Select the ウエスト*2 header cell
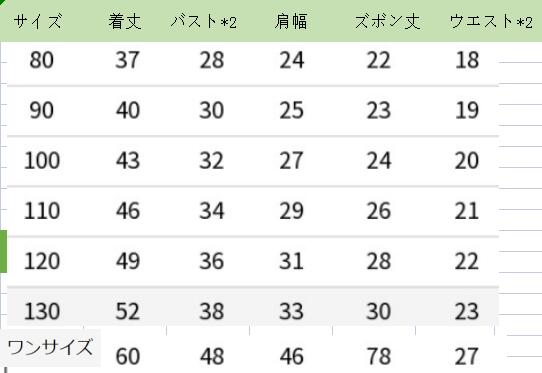The height and width of the screenshot is (373, 542). [491, 21]
